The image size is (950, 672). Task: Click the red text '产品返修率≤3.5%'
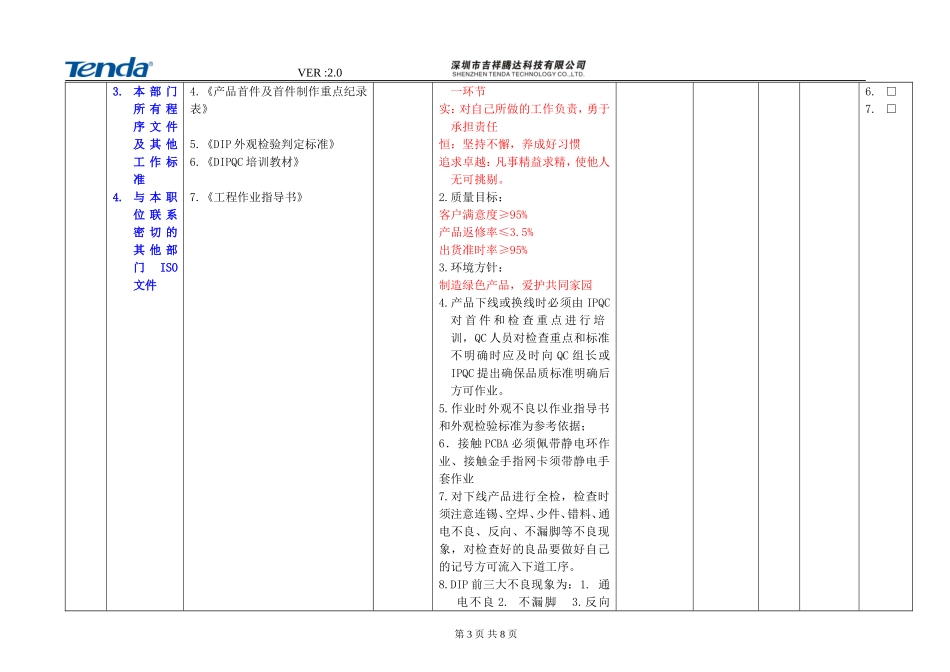(486, 232)
